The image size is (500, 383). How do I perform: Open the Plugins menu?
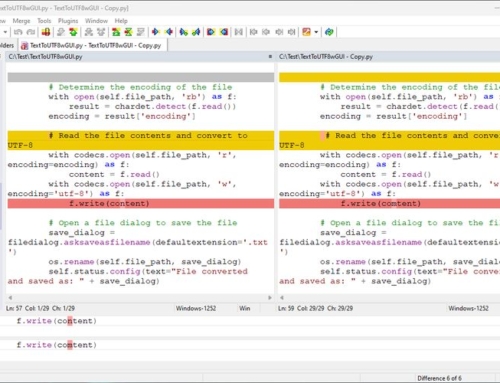pyautogui.click(x=68, y=21)
